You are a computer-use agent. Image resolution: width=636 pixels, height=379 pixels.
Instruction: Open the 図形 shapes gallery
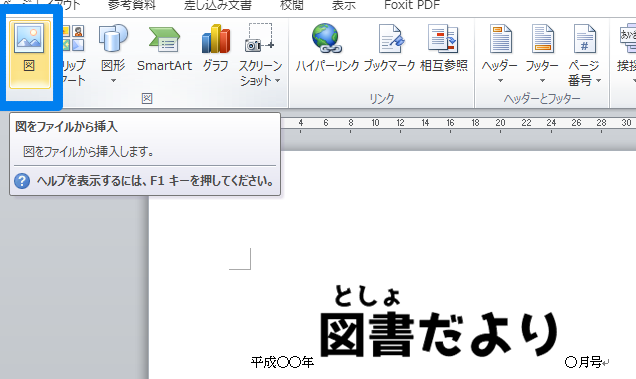[113, 54]
